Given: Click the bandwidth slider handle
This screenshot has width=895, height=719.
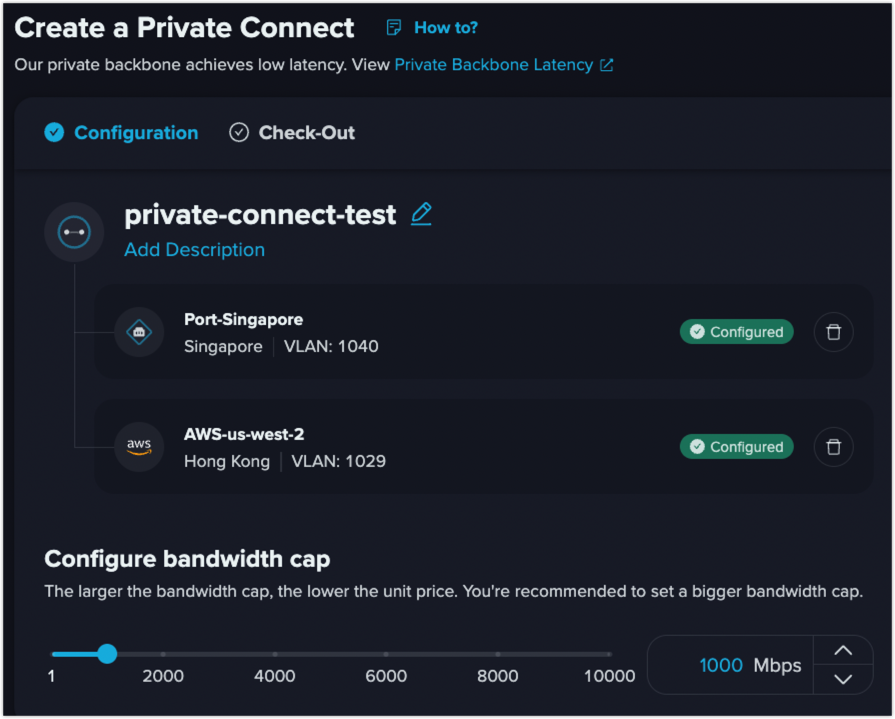Looking at the screenshot, I should coord(107,653).
